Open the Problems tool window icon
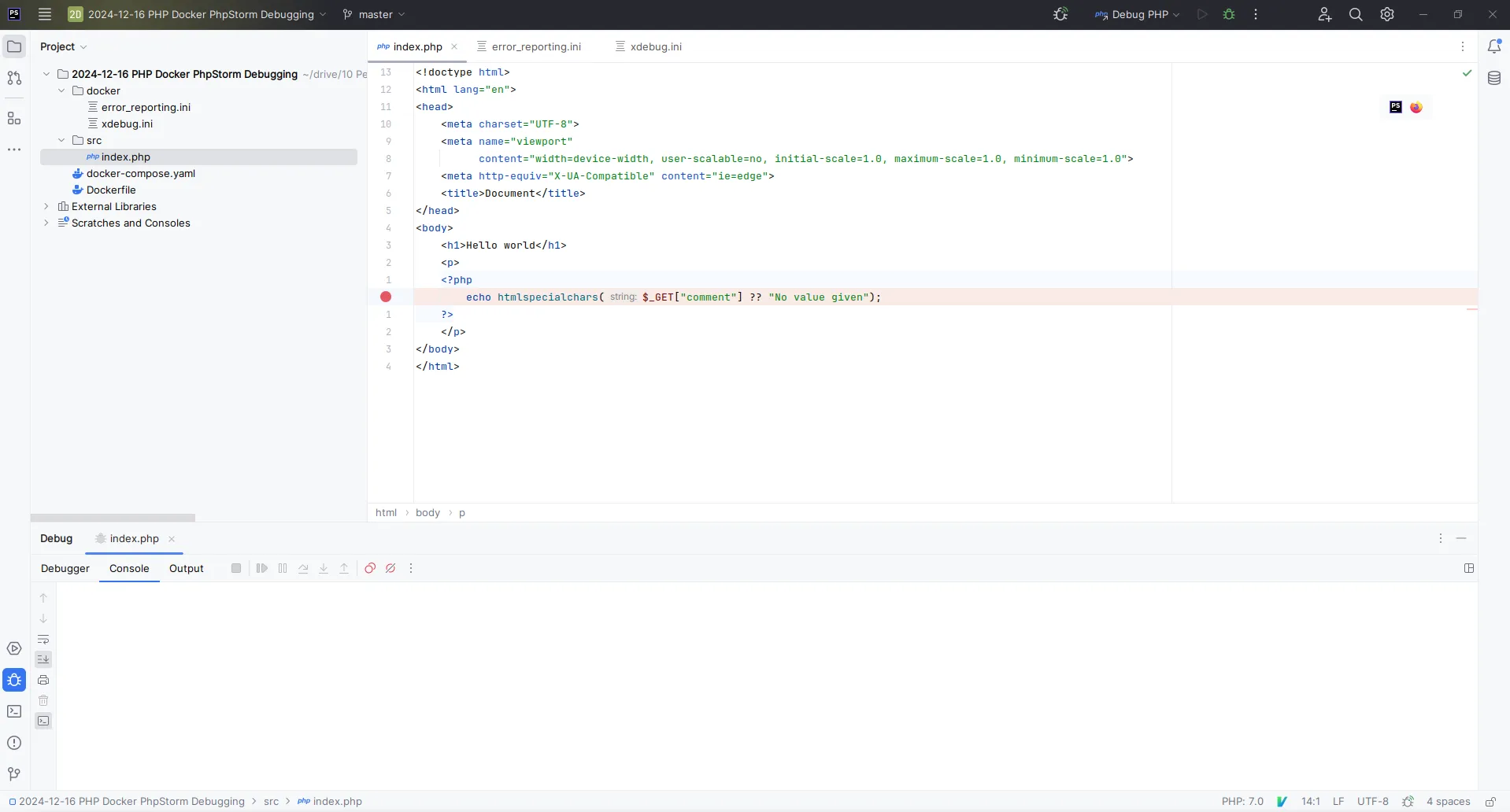 click(14, 743)
